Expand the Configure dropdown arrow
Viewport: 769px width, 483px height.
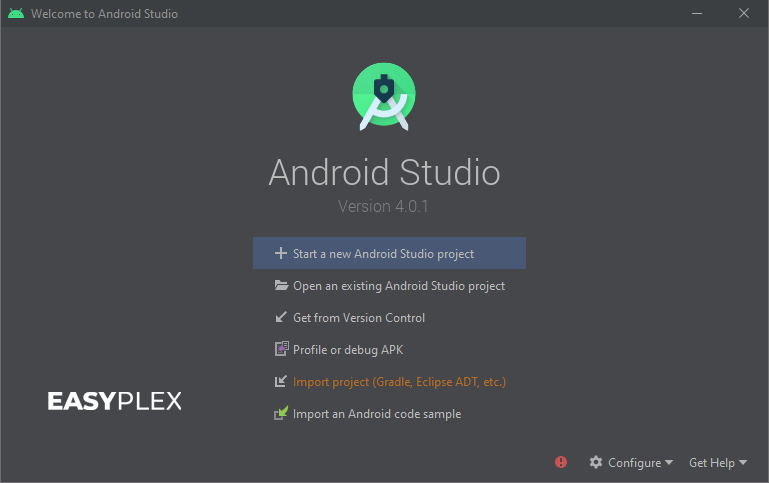coord(669,462)
